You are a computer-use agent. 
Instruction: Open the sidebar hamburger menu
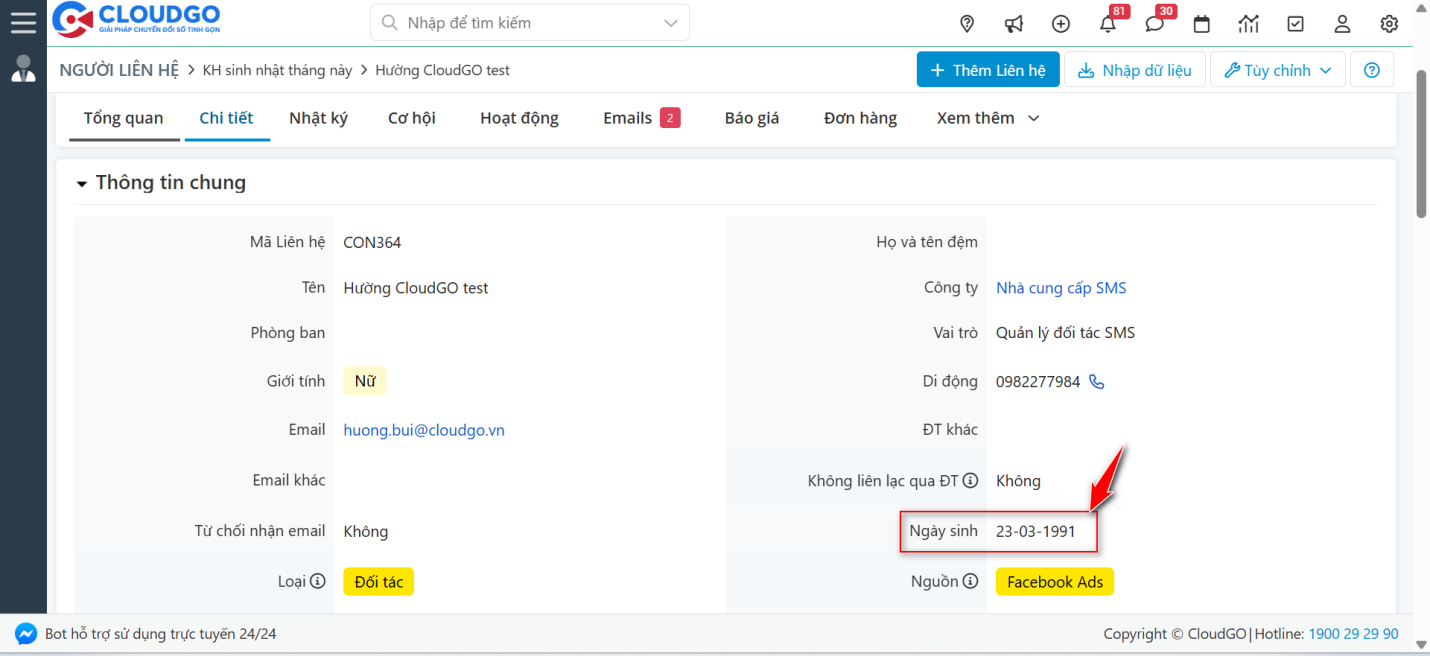[x=23, y=22]
